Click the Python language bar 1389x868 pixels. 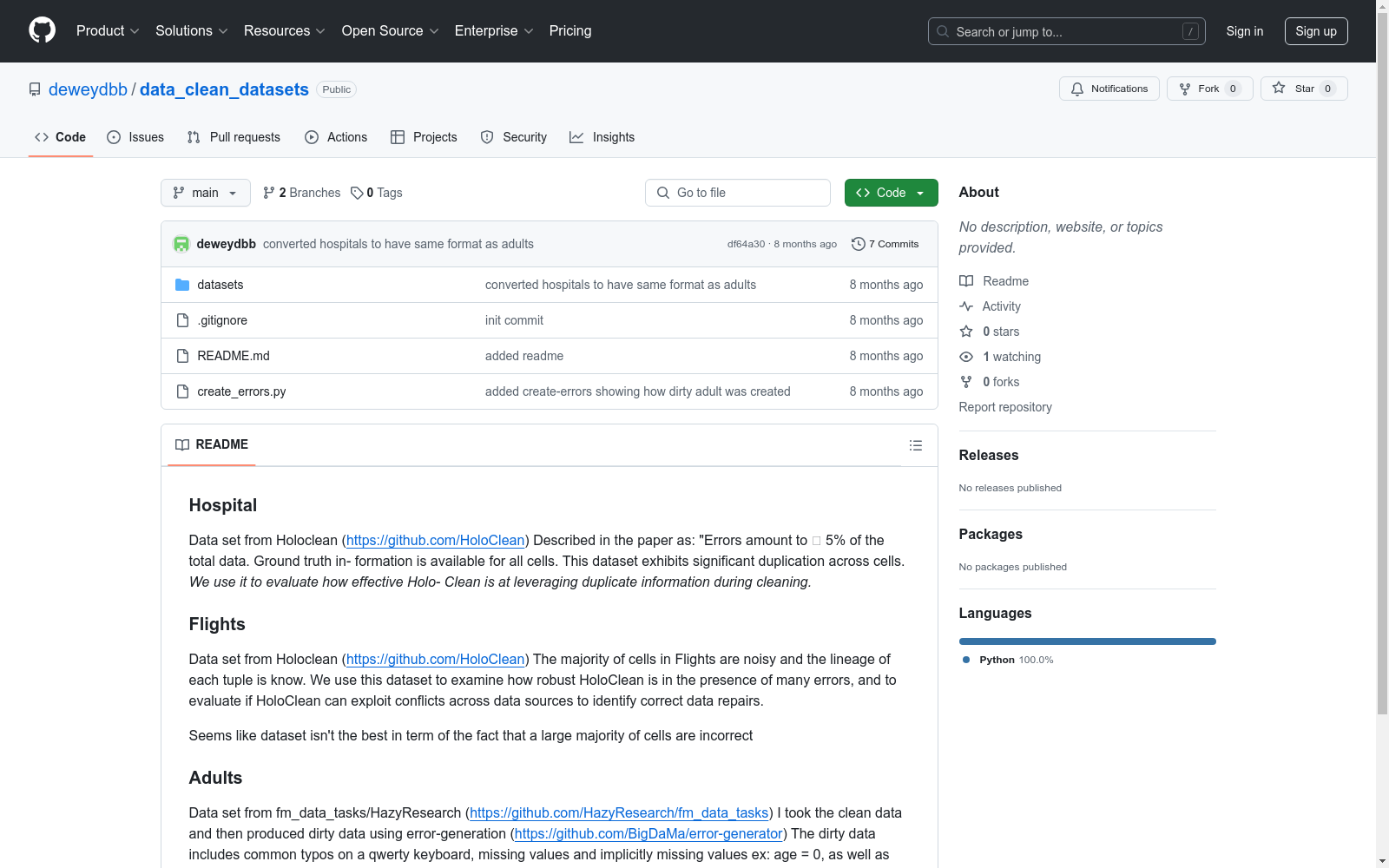coord(1088,641)
